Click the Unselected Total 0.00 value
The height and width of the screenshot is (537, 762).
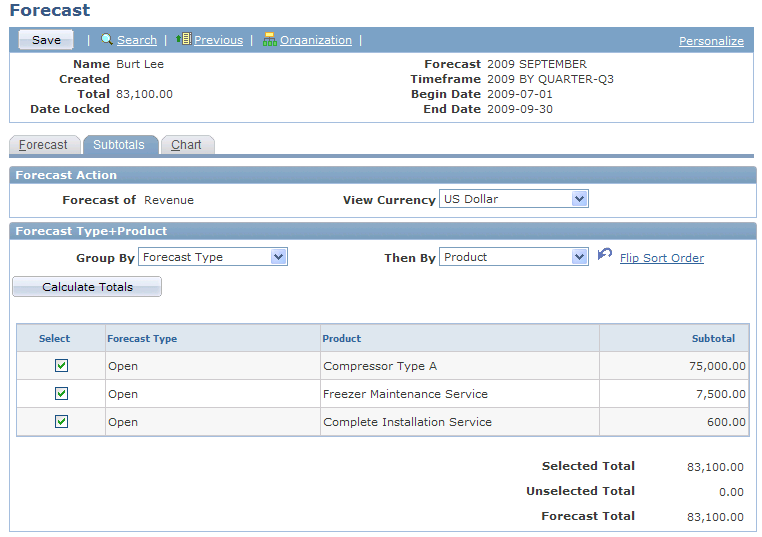(731, 492)
